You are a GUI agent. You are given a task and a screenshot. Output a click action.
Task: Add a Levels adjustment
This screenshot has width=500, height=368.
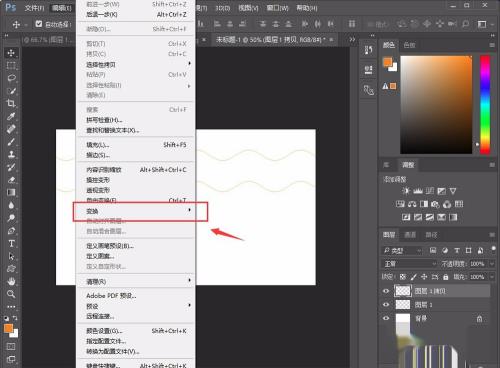point(418,191)
